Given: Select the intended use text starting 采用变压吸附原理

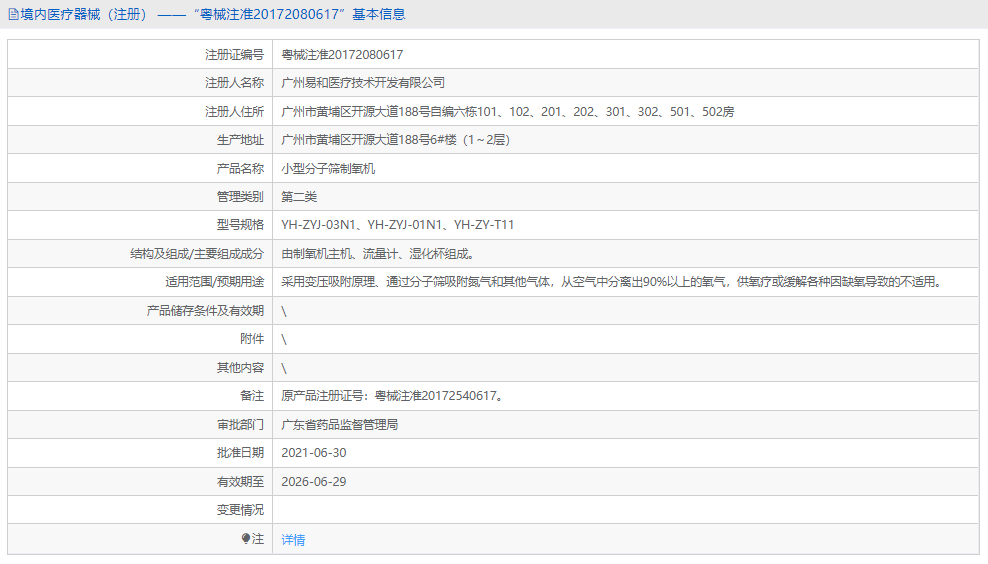Looking at the screenshot, I should click(x=613, y=282).
